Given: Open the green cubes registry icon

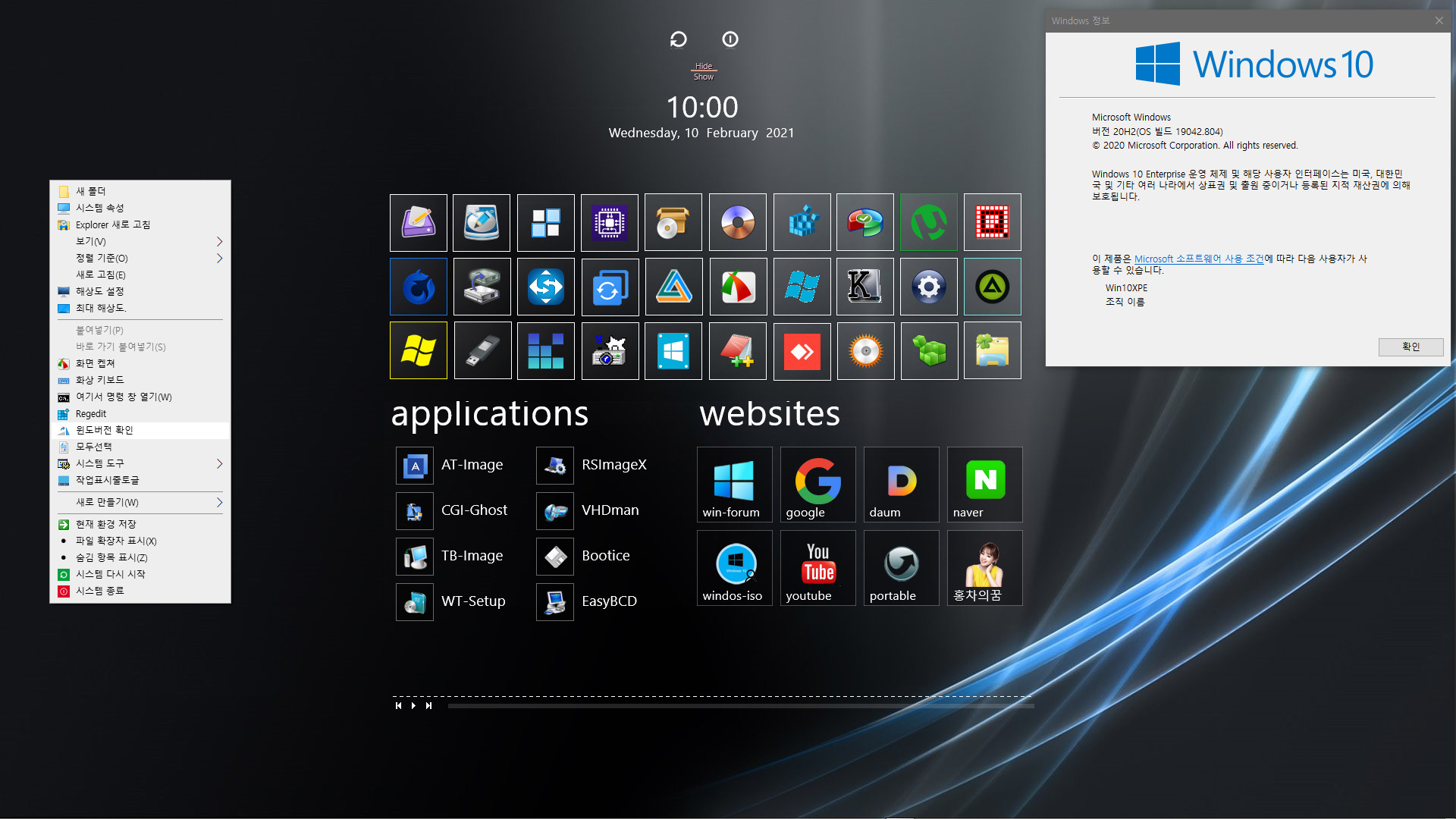Looking at the screenshot, I should [x=930, y=350].
